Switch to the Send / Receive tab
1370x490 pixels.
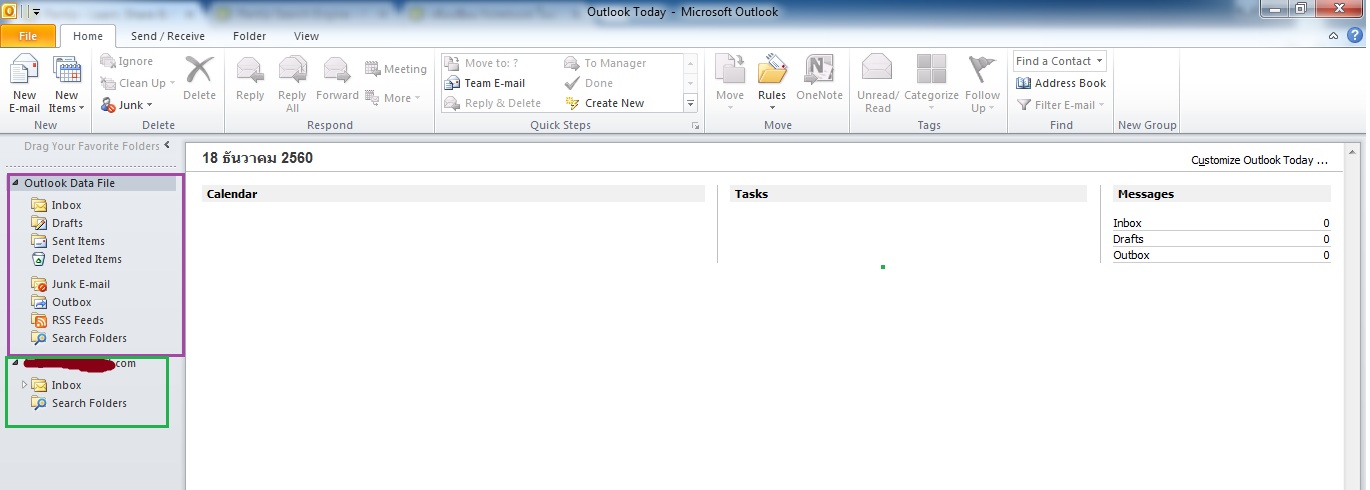point(168,36)
